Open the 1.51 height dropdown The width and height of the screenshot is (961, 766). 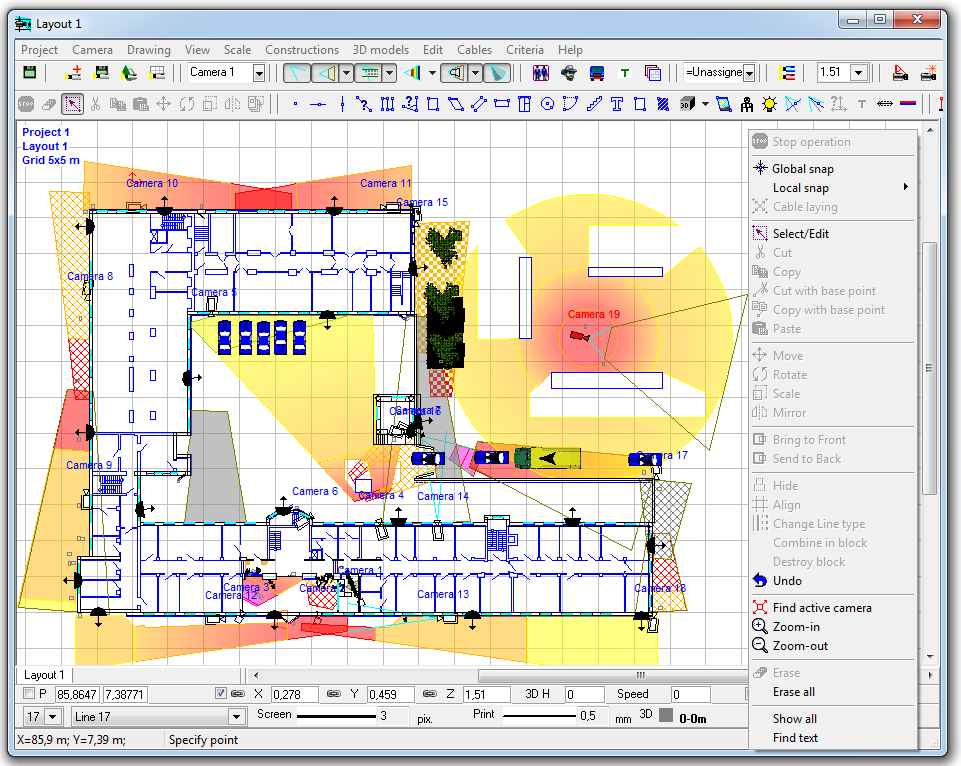859,72
